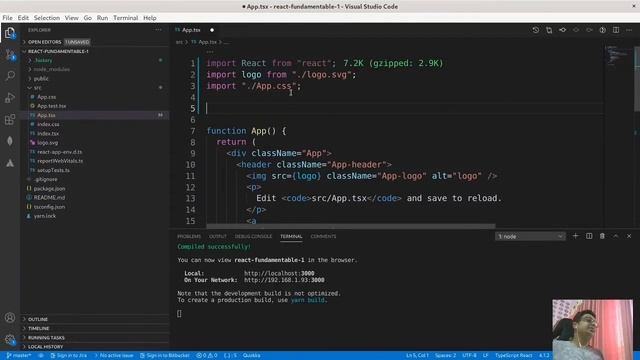Switch to the Problems panel tab
The image size is (640, 360).
coord(189,236)
